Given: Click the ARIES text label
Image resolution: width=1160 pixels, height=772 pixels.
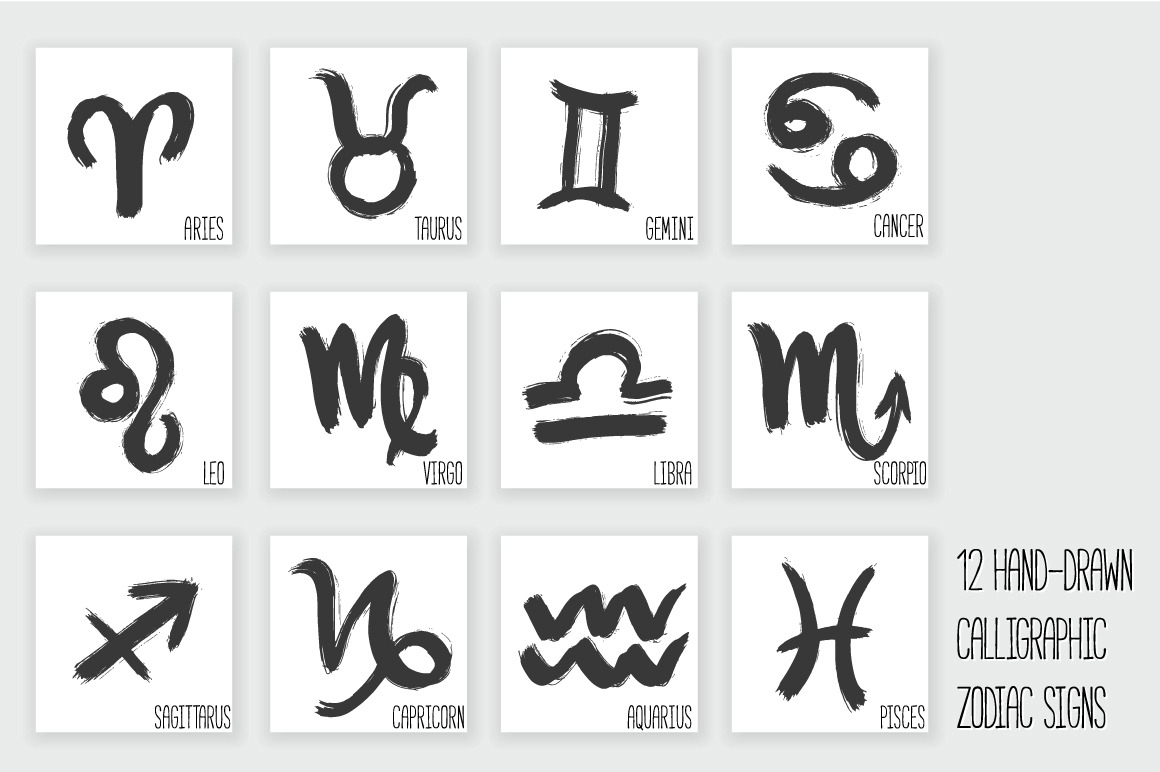Looking at the screenshot, I should click(203, 228).
